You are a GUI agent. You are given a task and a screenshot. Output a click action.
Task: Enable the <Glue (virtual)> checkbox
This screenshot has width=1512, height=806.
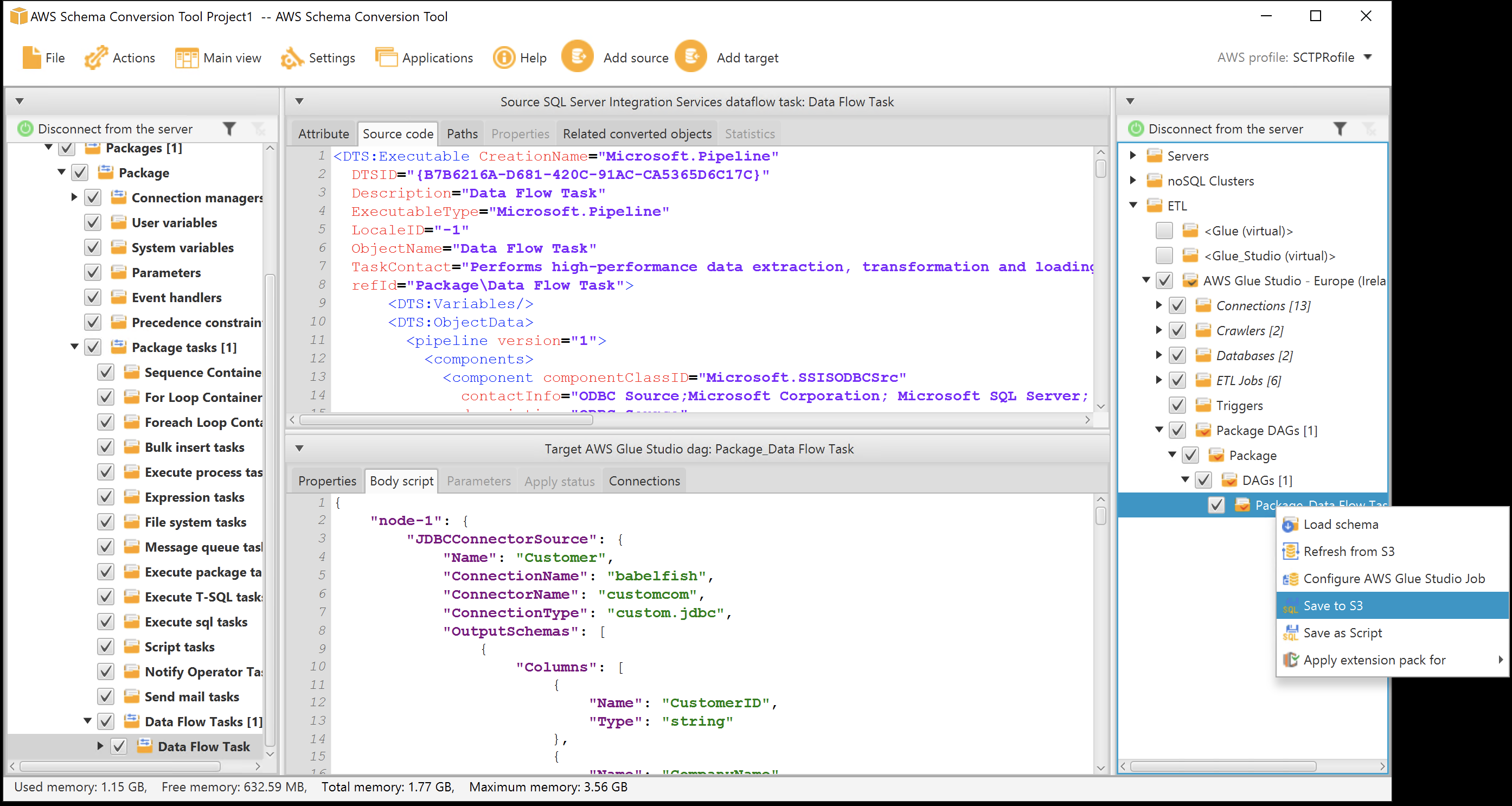coord(1164,230)
